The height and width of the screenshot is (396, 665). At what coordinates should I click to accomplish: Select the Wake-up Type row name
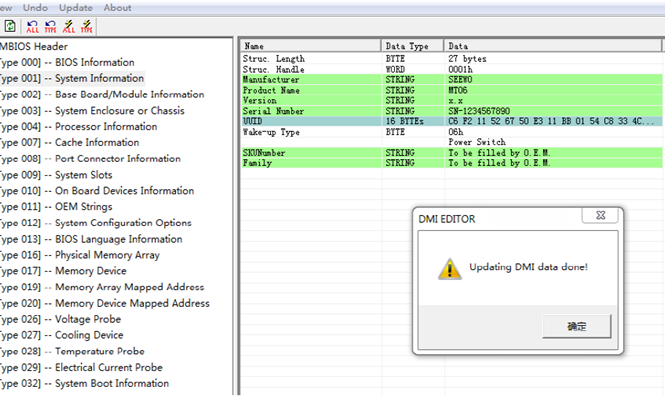point(271,132)
